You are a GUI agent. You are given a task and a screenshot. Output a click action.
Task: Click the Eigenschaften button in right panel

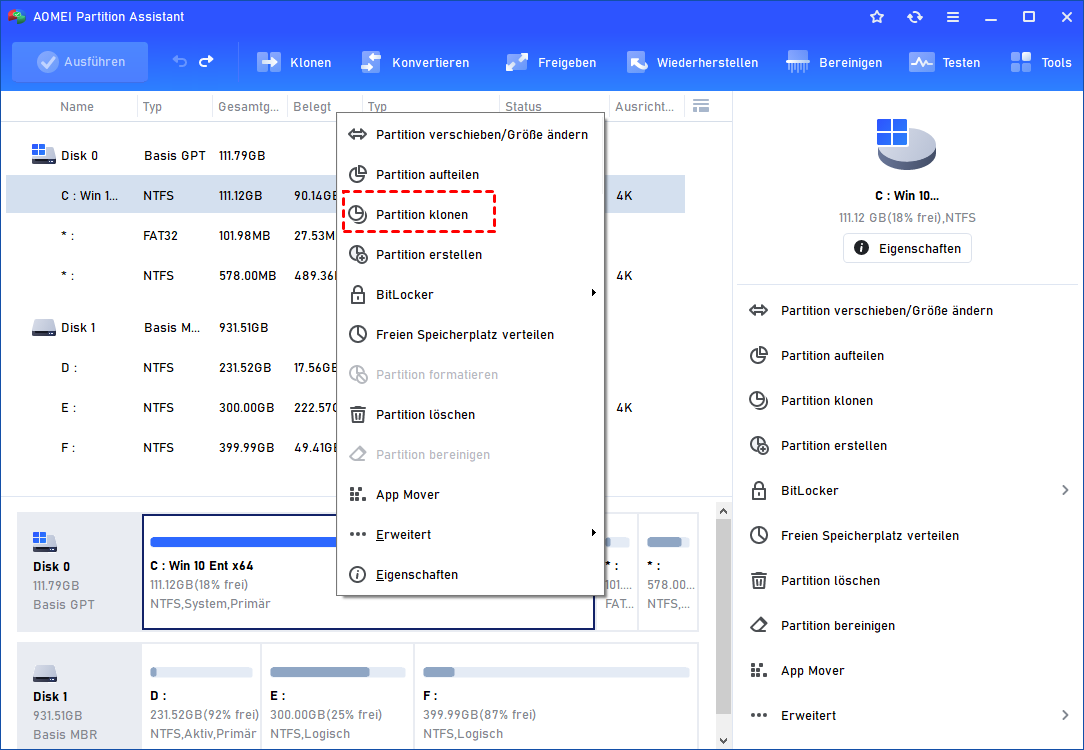click(907, 248)
